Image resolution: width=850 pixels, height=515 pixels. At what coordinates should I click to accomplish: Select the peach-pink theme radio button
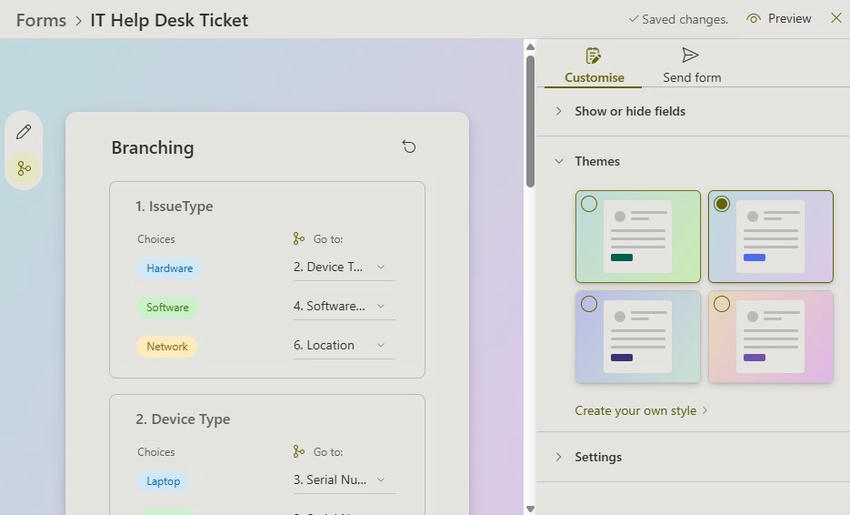tap(722, 304)
